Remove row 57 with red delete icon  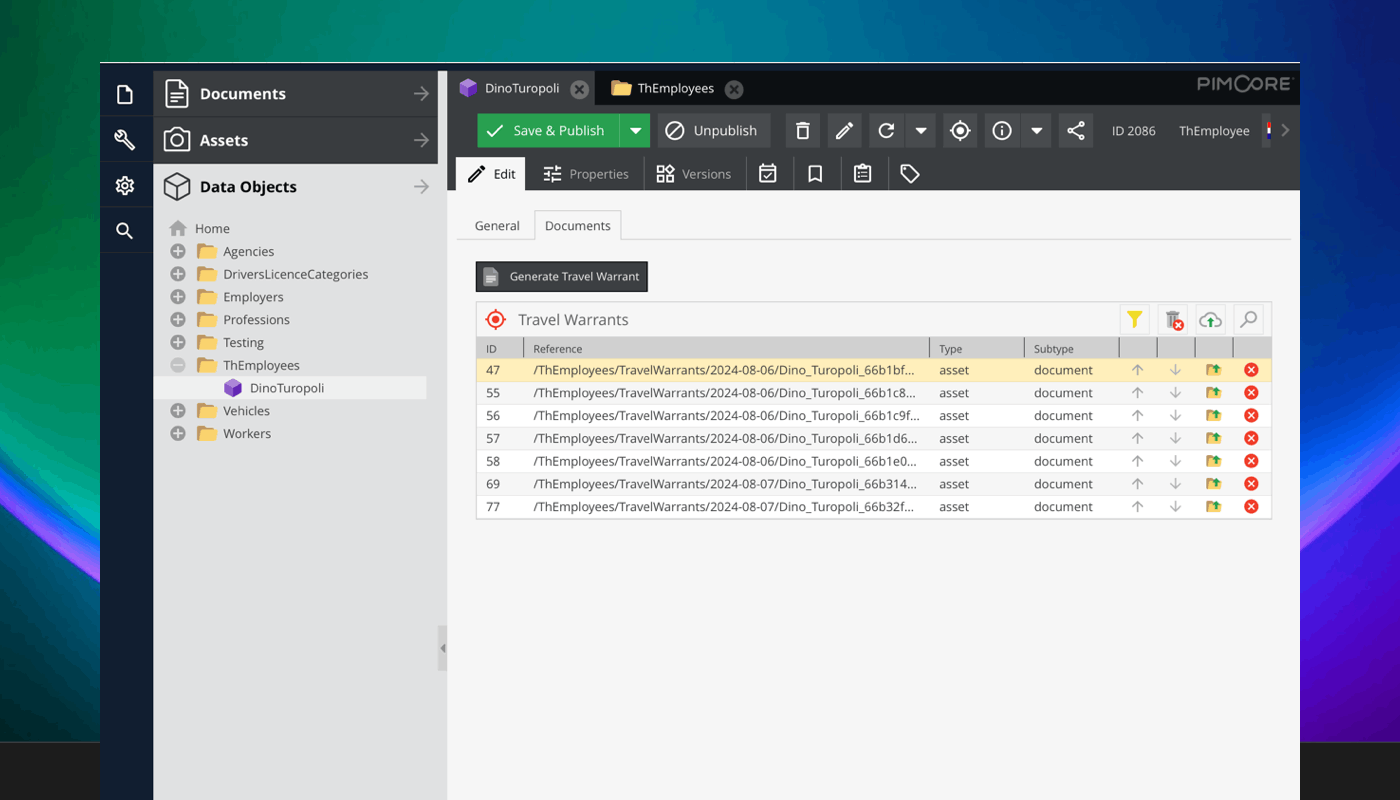tap(1251, 439)
